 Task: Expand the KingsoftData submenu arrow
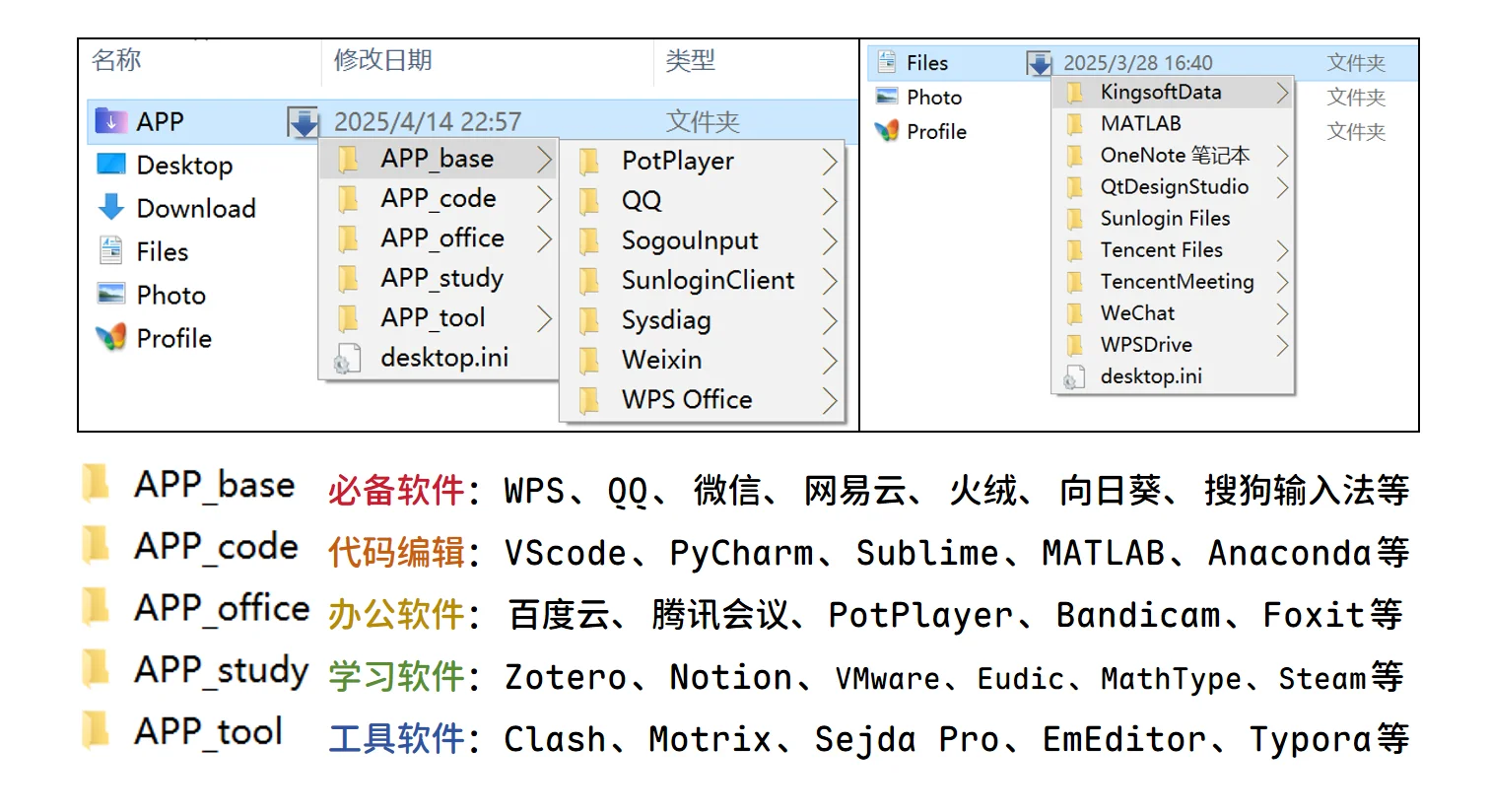[x=1282, y=93]
